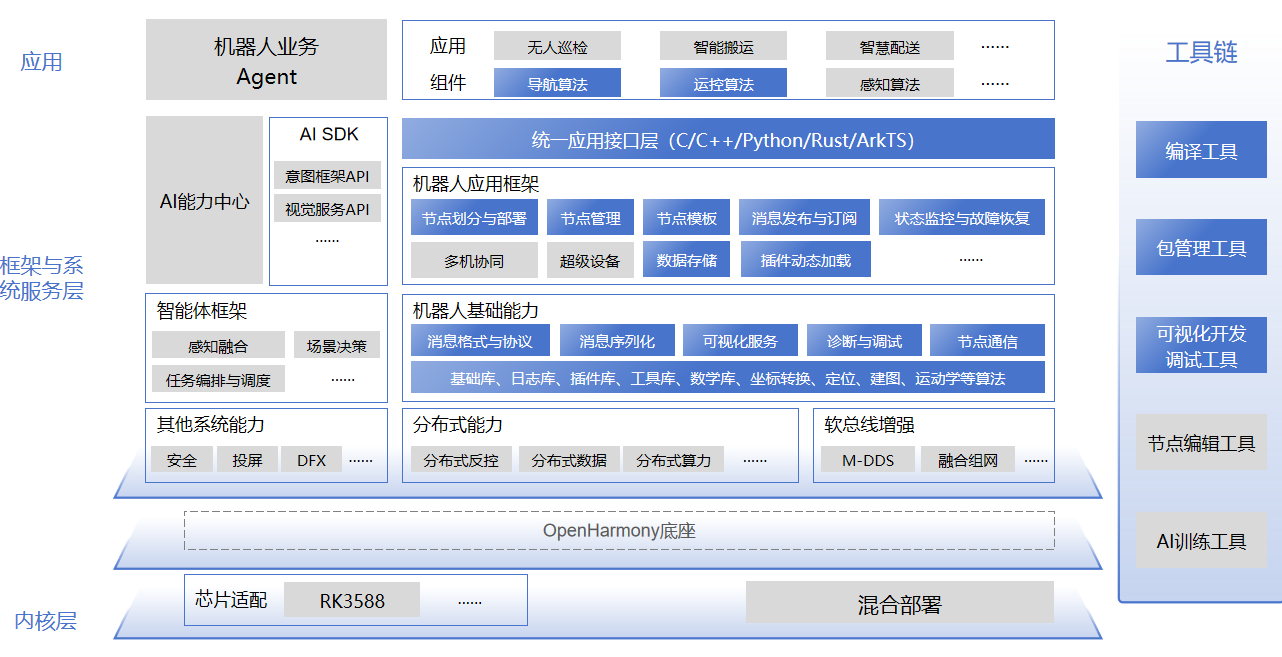Select the 无人巡检 application box
Viewport: 1282px width, 657px height.
click(557, 46)
